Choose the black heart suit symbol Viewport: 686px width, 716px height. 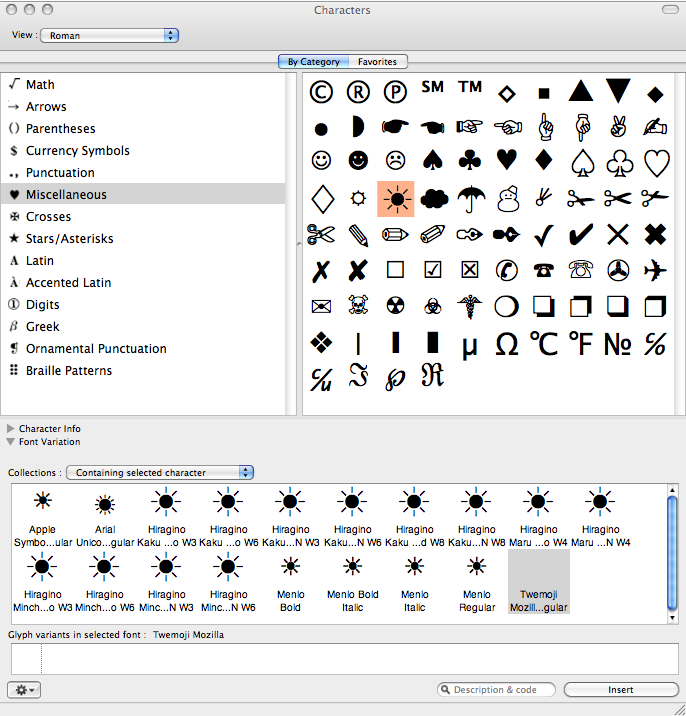(x=507, y=160)
